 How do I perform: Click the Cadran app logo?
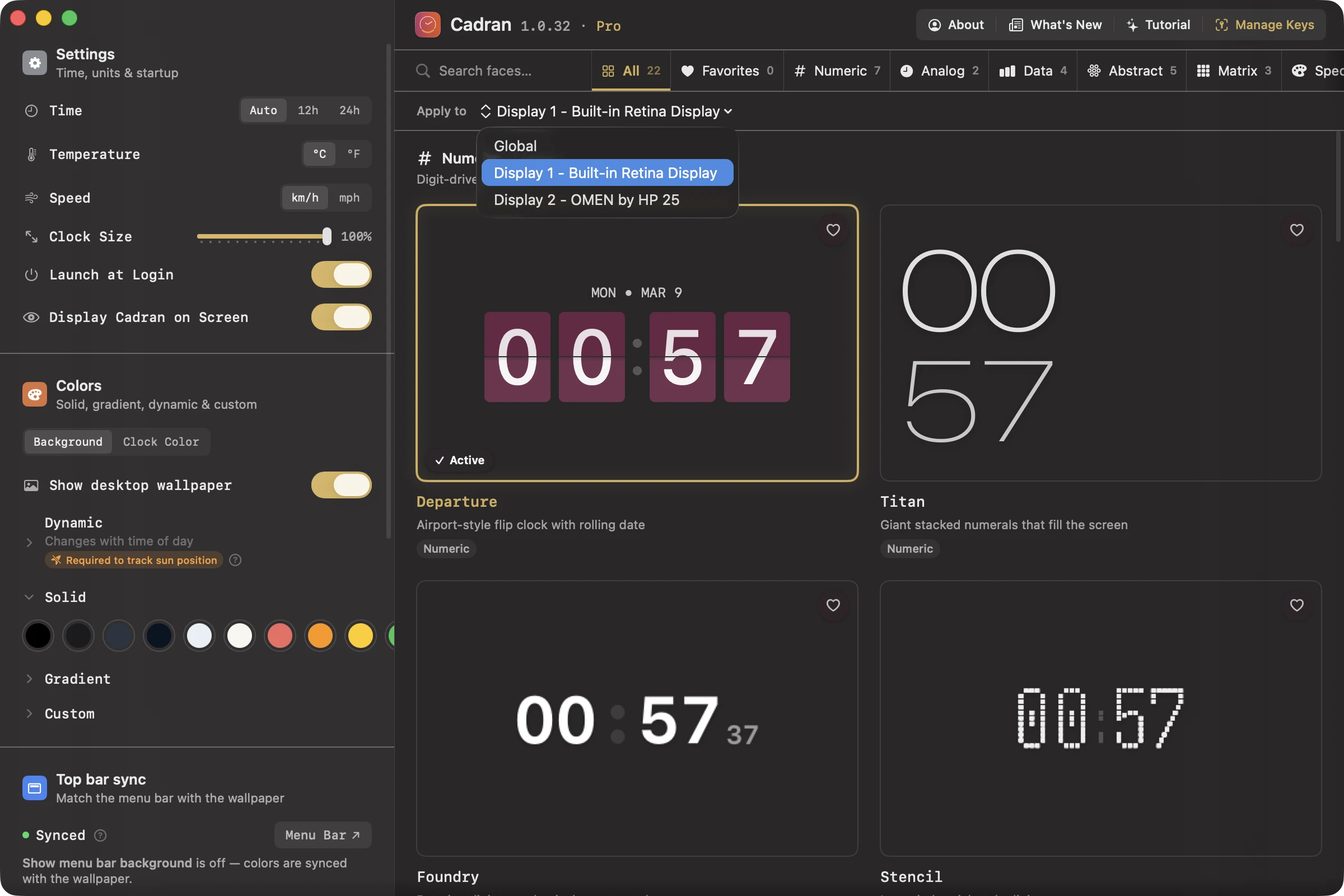[427, 25]
